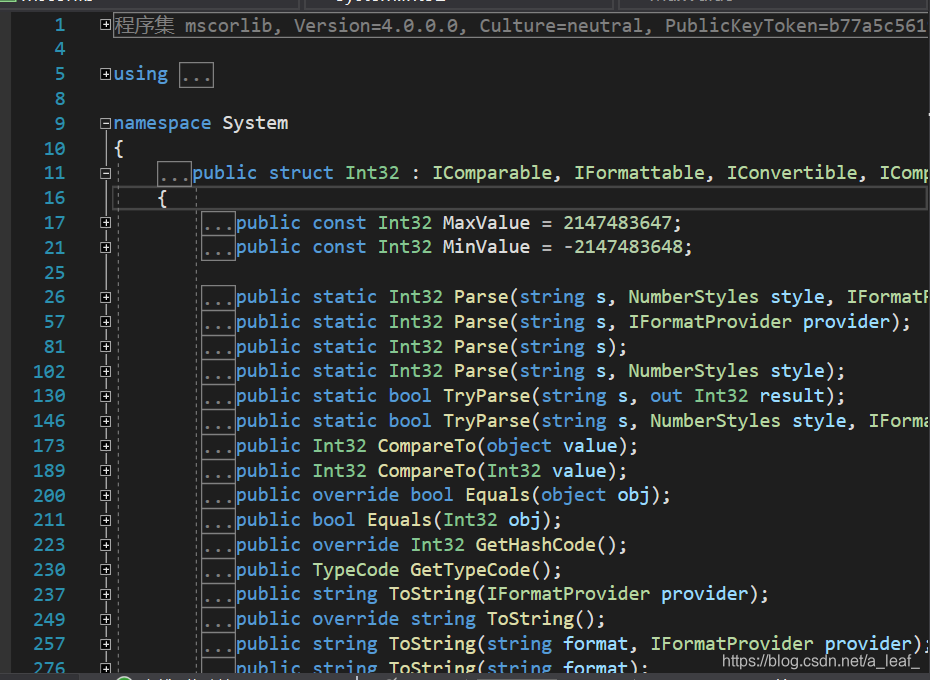Click collapsed ellipsis box after using keyword

[196, 75]
